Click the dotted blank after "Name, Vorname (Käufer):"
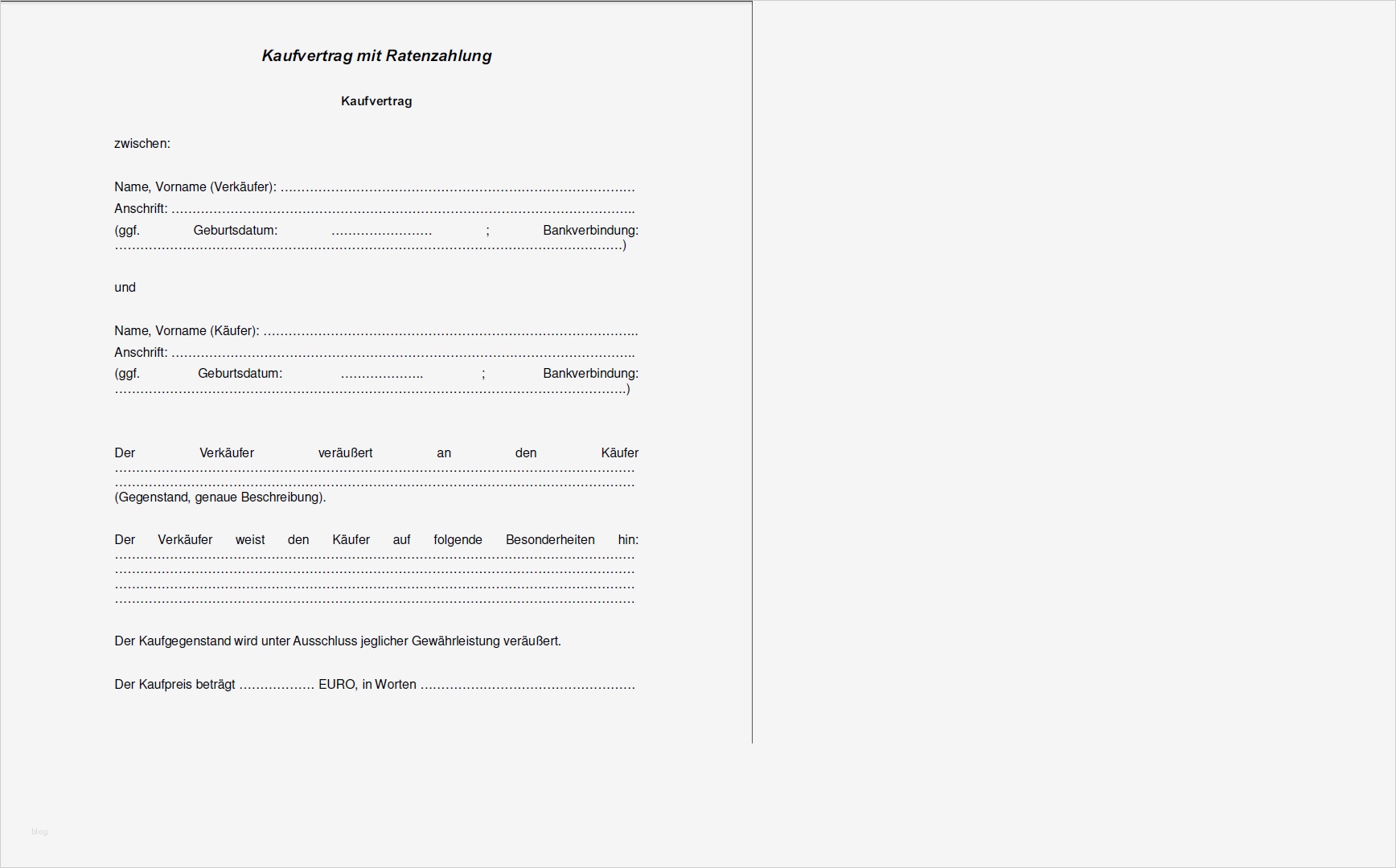1396x868 pixels. point(451,334)
